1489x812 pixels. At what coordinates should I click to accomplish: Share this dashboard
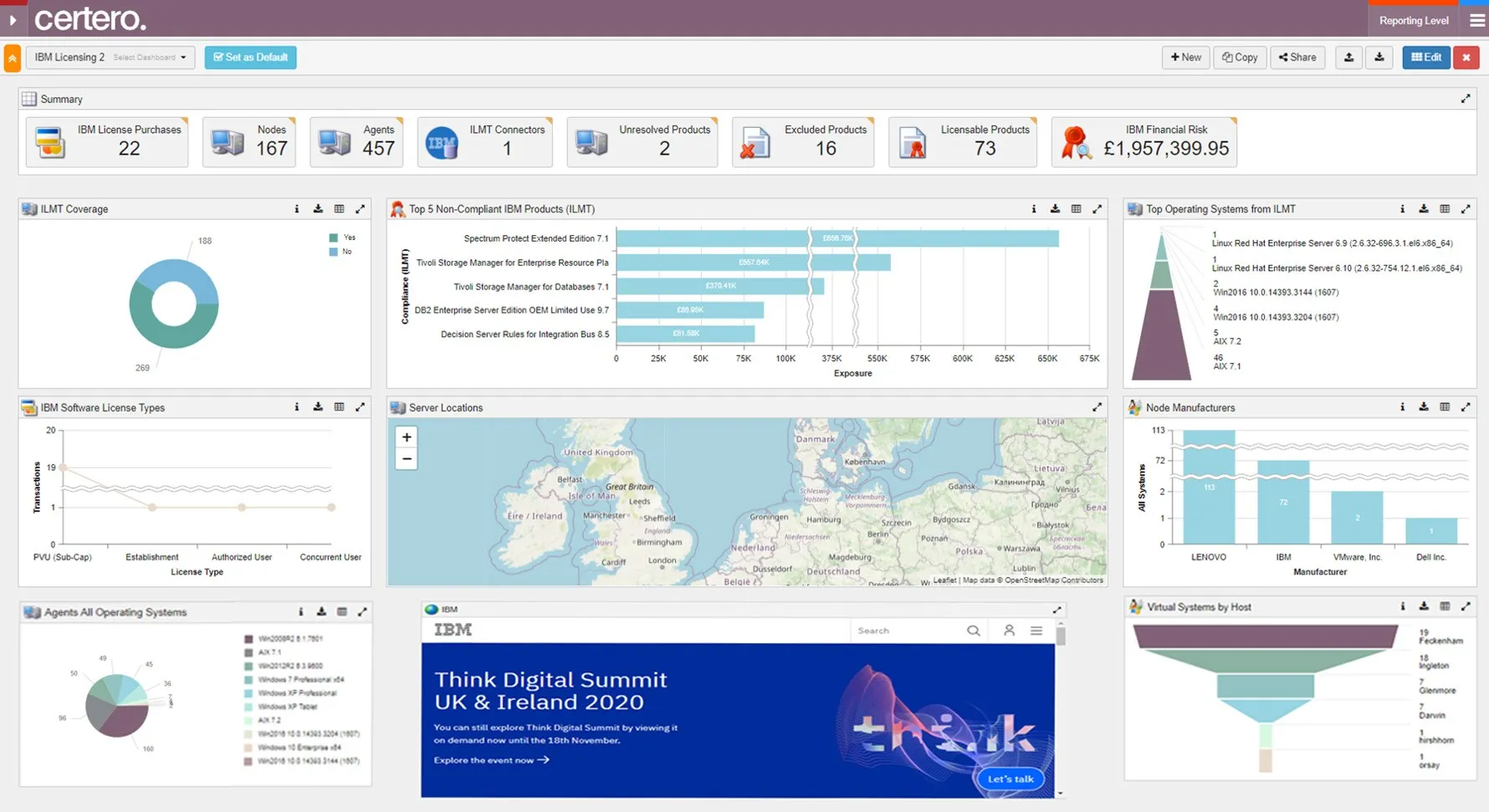coord(1297,58)
